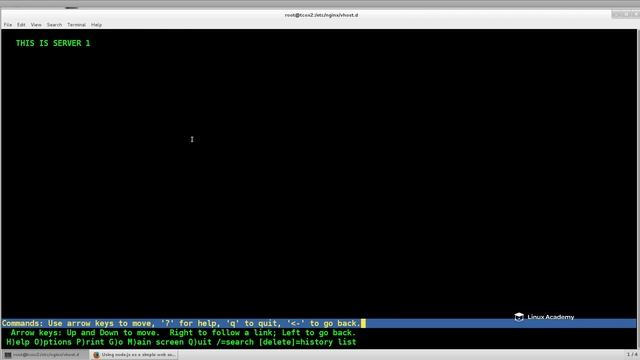
Task: Open the Terminal menu
Action: (x=76, y=25)
